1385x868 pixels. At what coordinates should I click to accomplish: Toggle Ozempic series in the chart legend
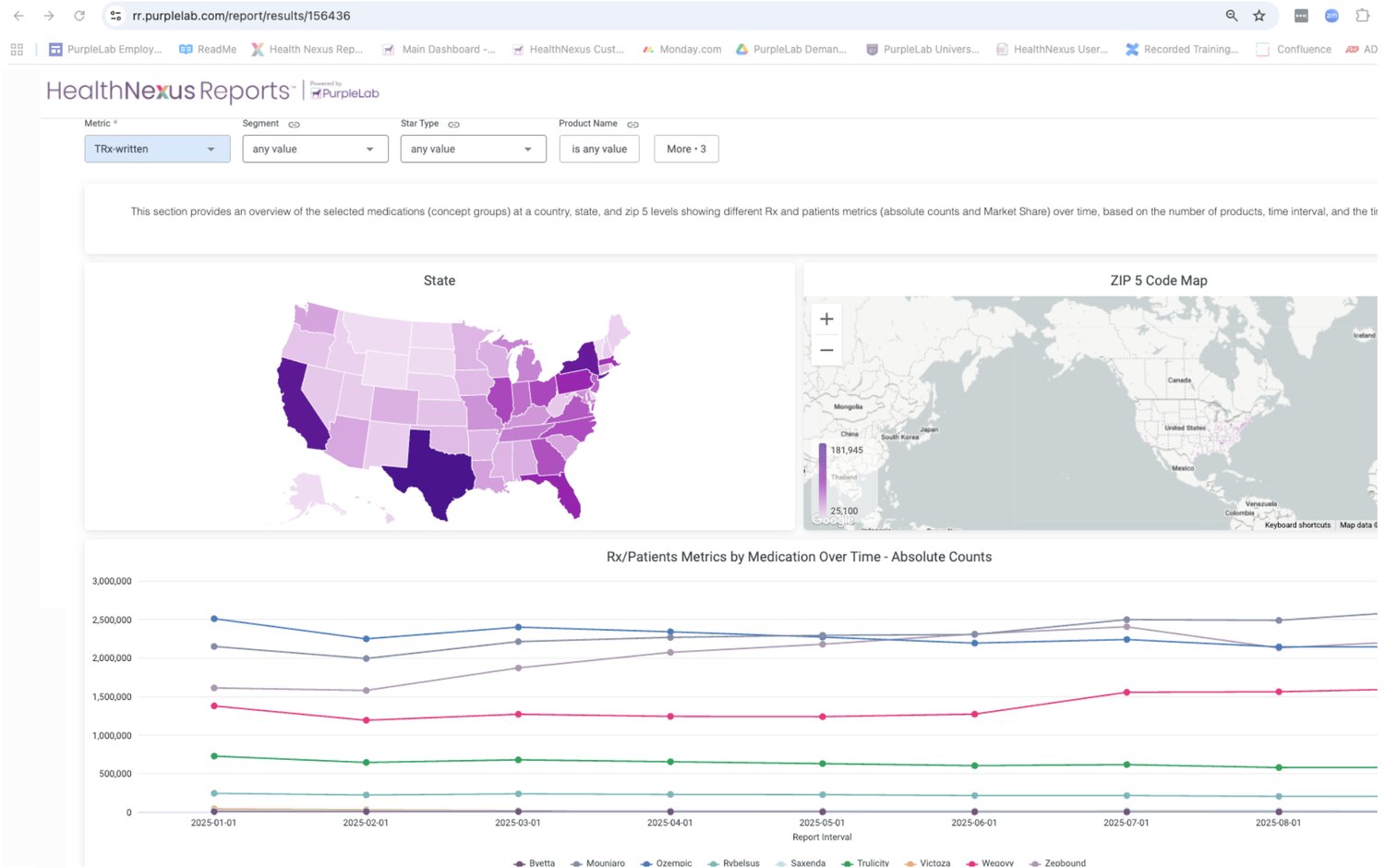tap(673, 862)
